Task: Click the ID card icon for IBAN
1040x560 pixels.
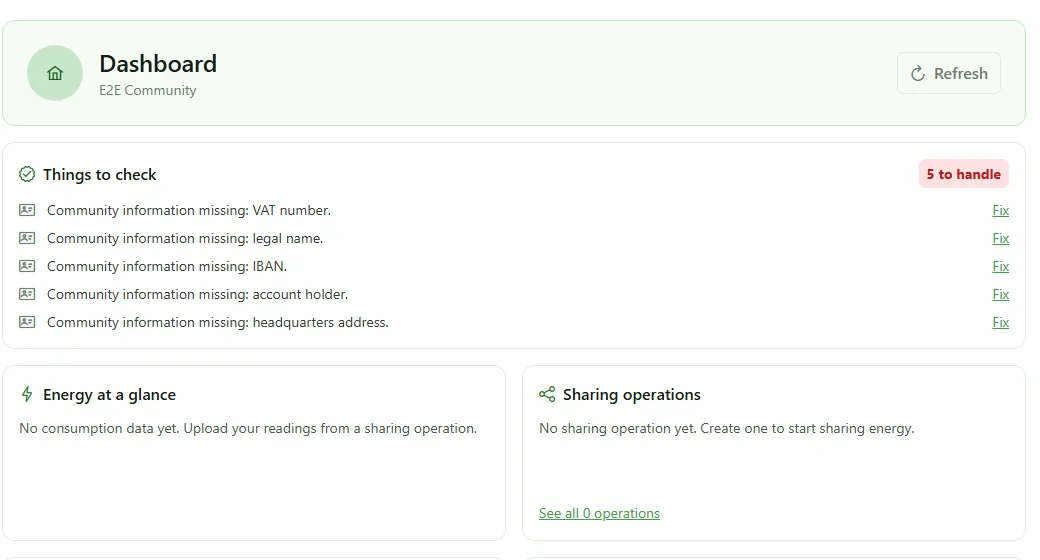Action: (27, 266)
